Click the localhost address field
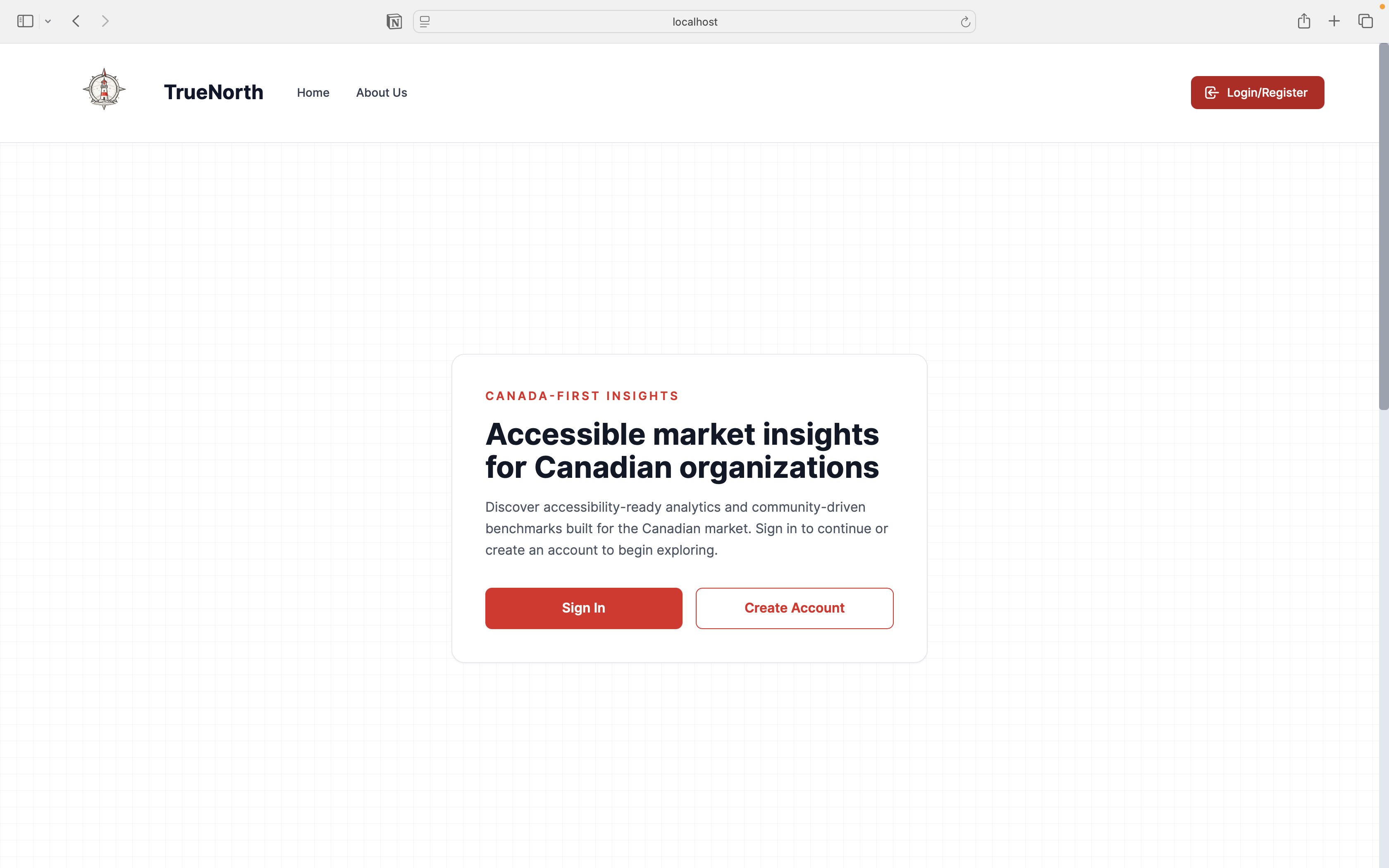1389x868 pixels. 694,22
